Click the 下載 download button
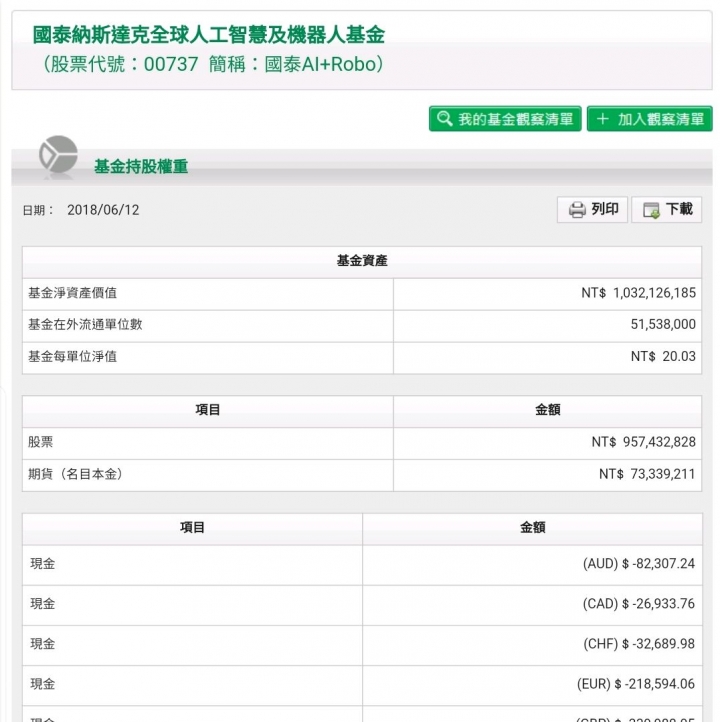Screen dimensions: 720x722 [667, 210]
